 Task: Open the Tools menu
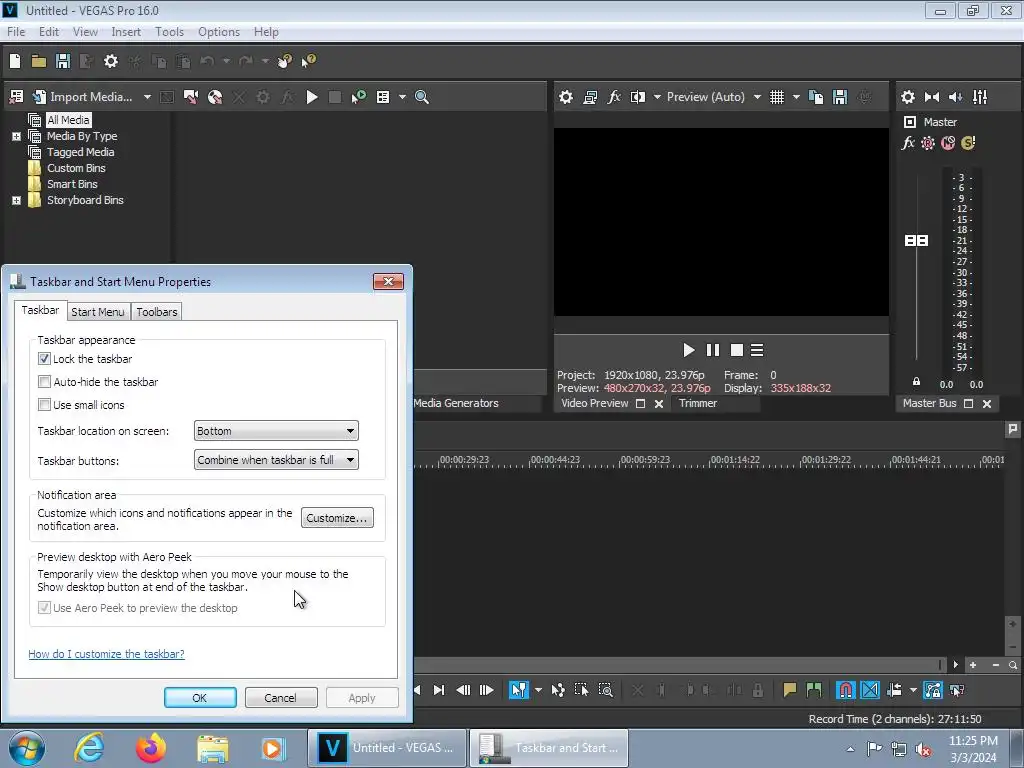pos(169,31)
